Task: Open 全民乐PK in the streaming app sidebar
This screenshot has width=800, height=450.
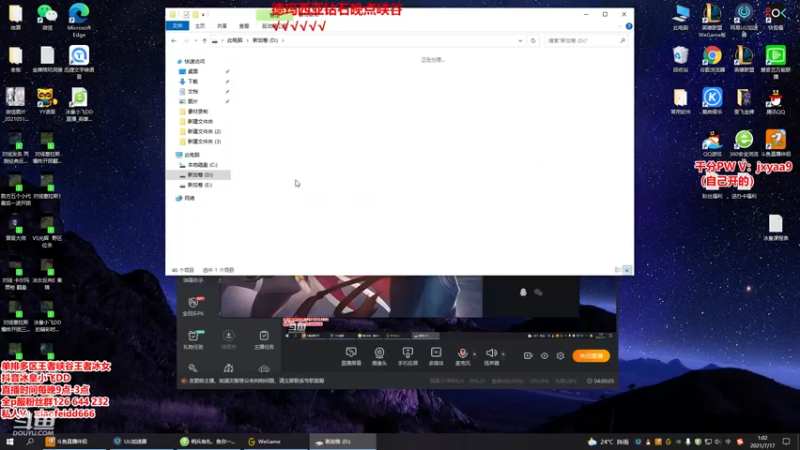Action: coord(193,306)
